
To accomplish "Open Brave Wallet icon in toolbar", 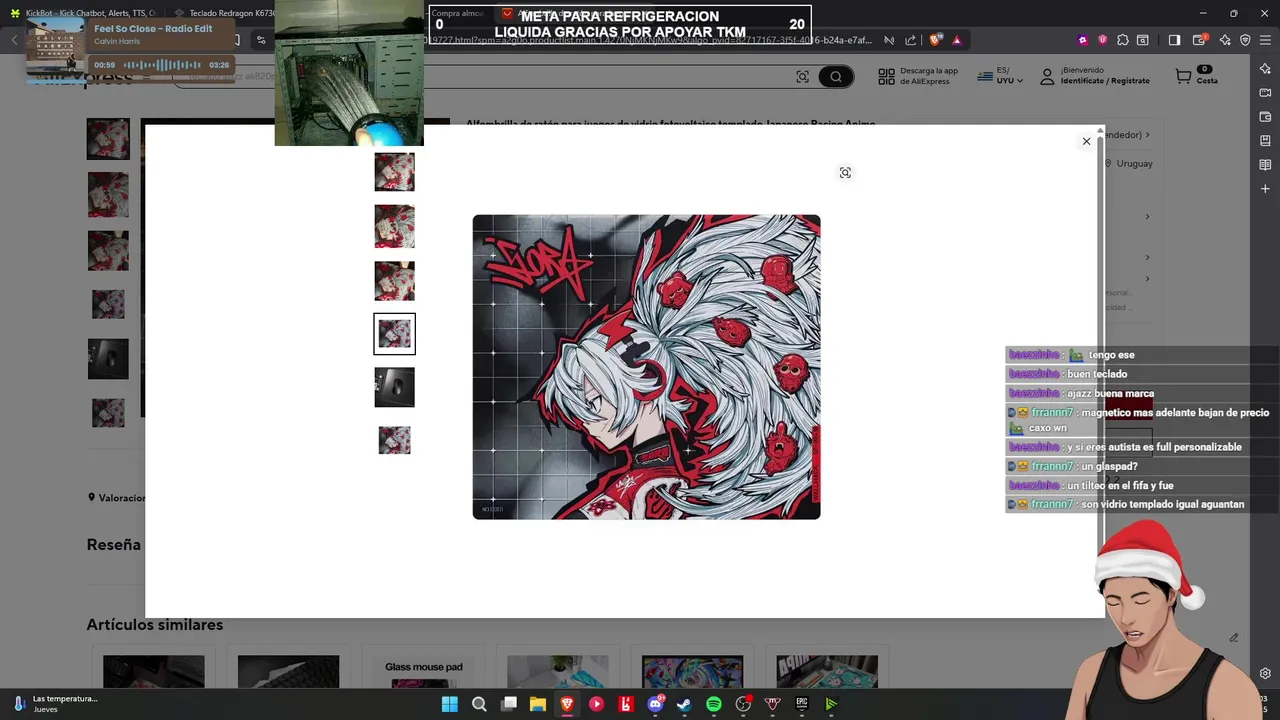I will [1200, 40].
